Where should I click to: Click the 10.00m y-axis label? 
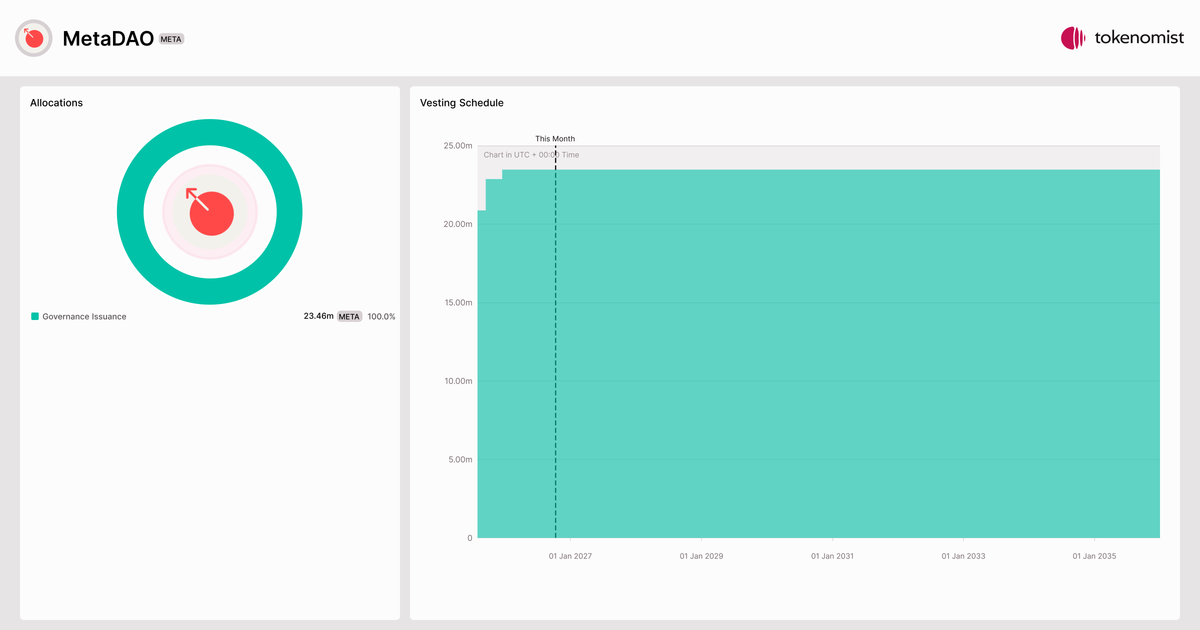[x=458, y=381]
